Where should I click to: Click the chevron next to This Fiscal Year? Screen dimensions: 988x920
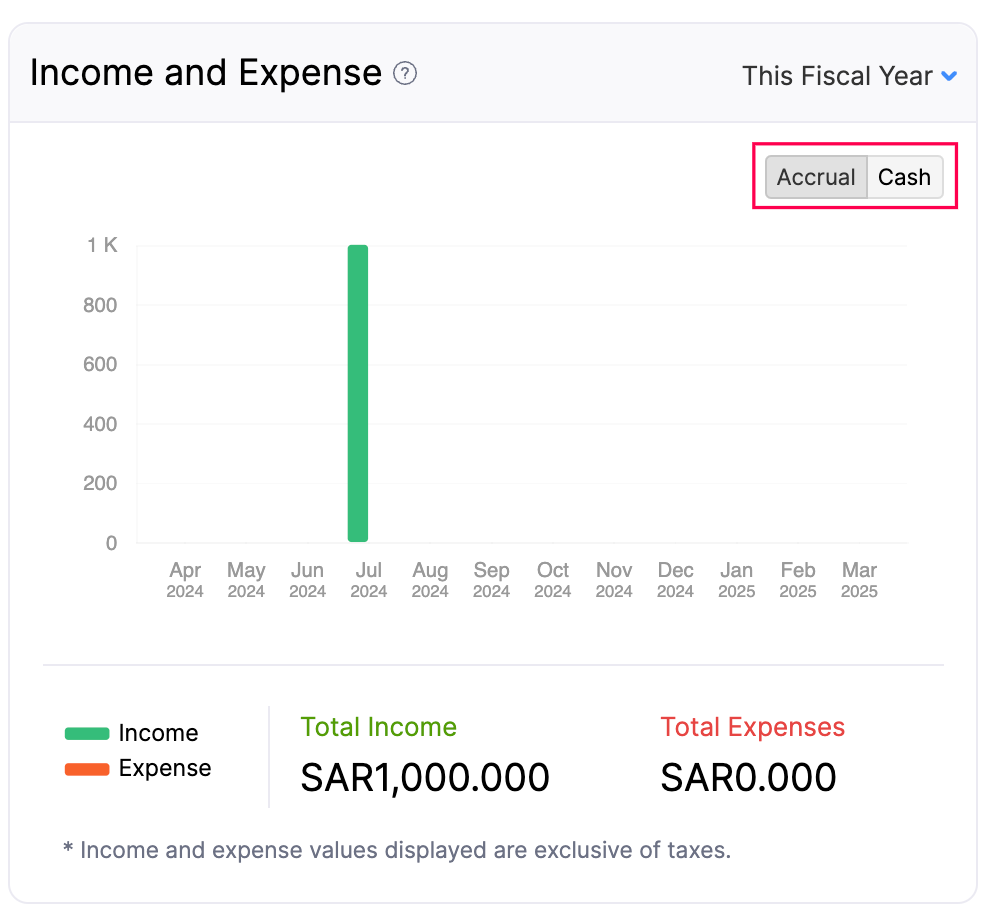click(x=949, y=75)
